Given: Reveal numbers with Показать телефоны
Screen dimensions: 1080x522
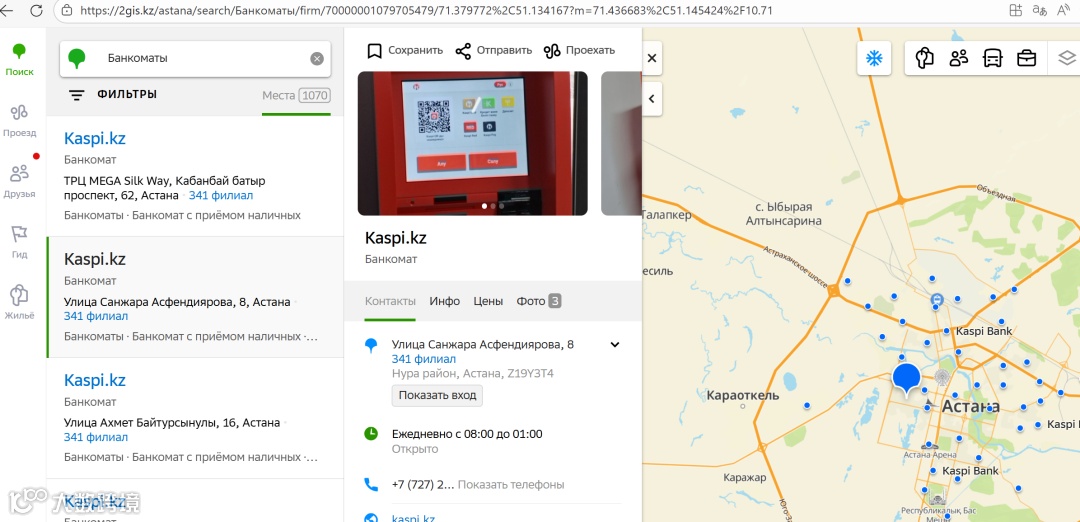Looking at the screenshot, I should click(x=510, y=484).
